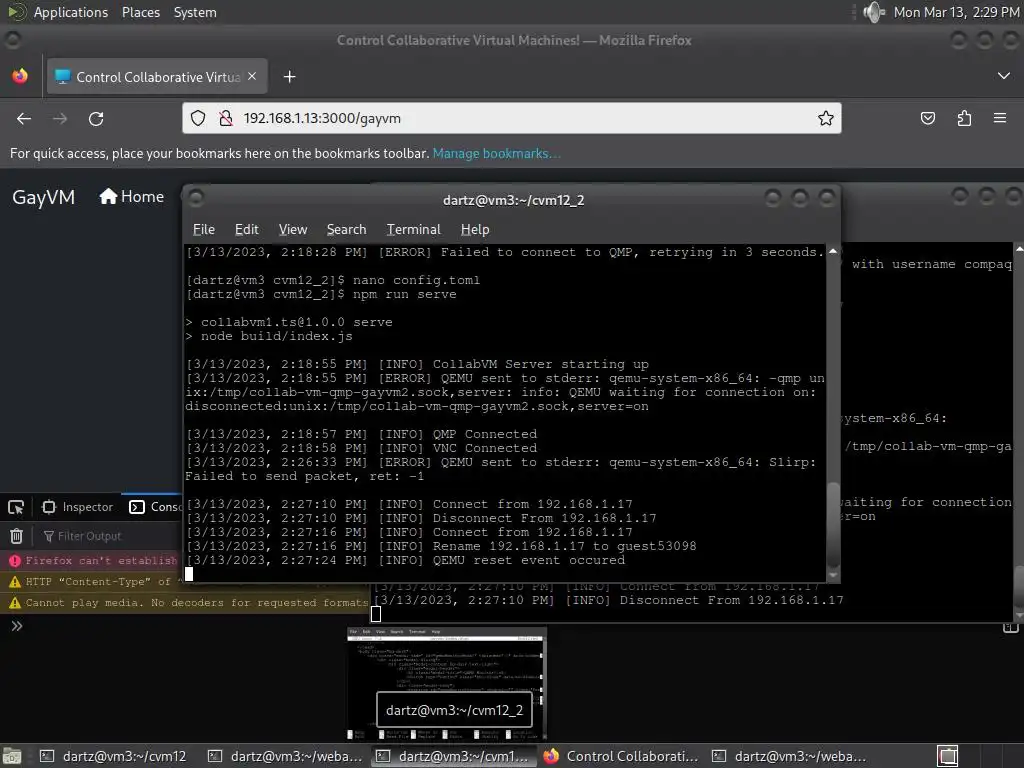Screen dimensions: 1024x768
Task: Select the Control Collaborative Virtua browser tab
Action: point(155,76)
